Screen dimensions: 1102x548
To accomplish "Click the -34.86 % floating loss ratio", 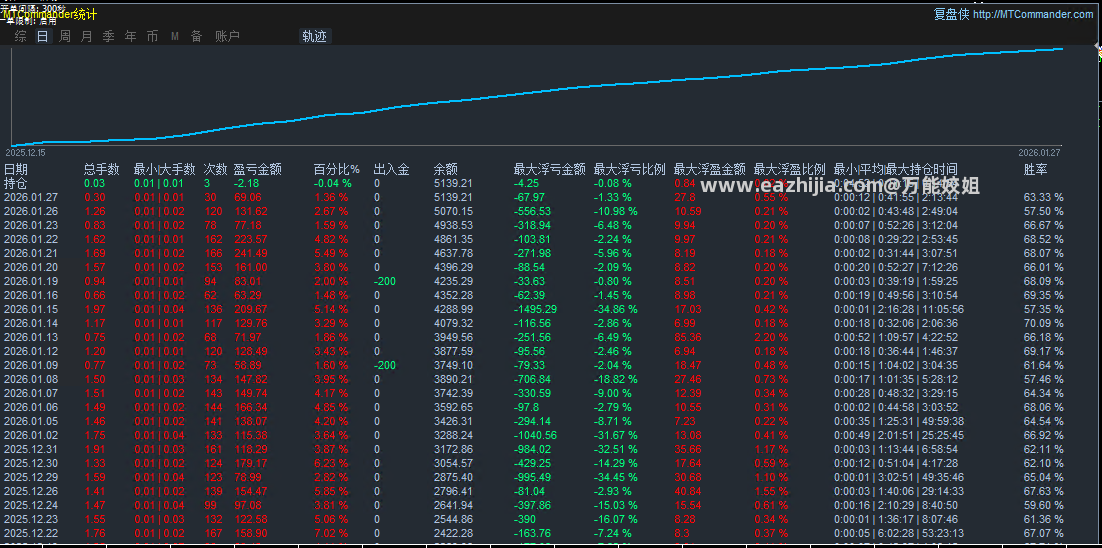I will click(618, 310).
